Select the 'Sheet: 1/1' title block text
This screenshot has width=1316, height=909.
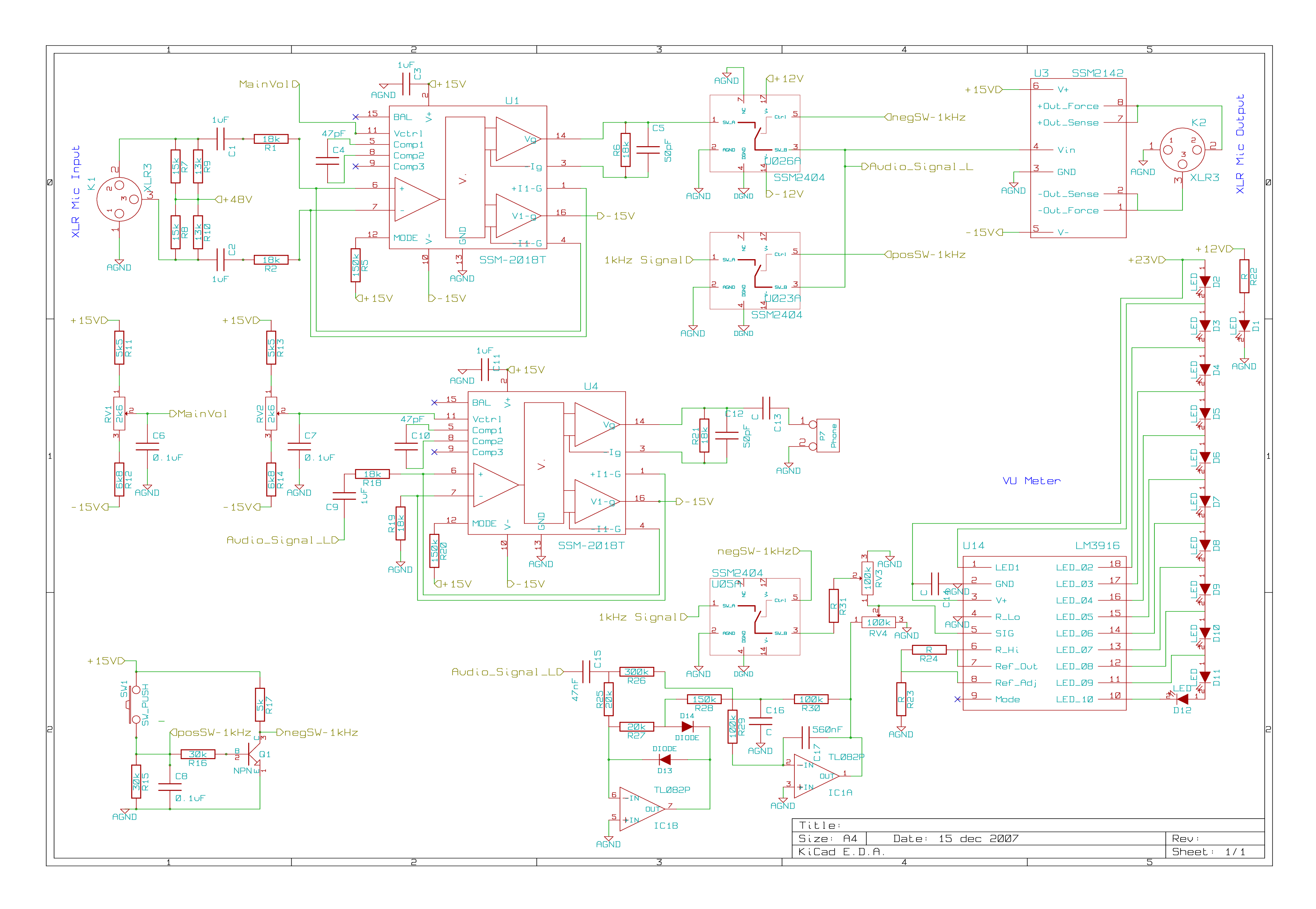click(1209, 852)
